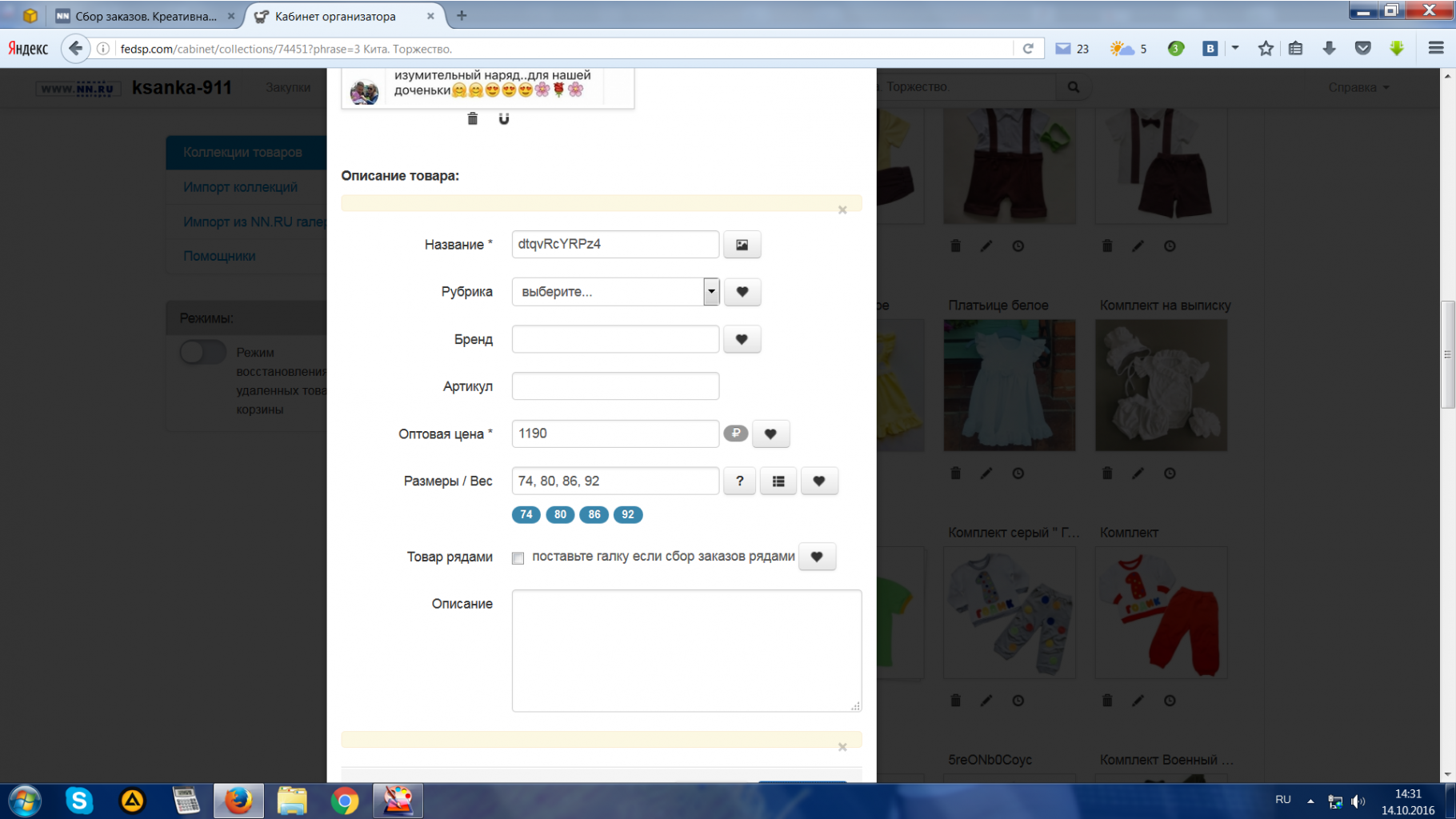This screenshot has height=819, width=1456.
Task: Click the page vertical scrollbar thumb
Action: click(x=1447, y=355)
